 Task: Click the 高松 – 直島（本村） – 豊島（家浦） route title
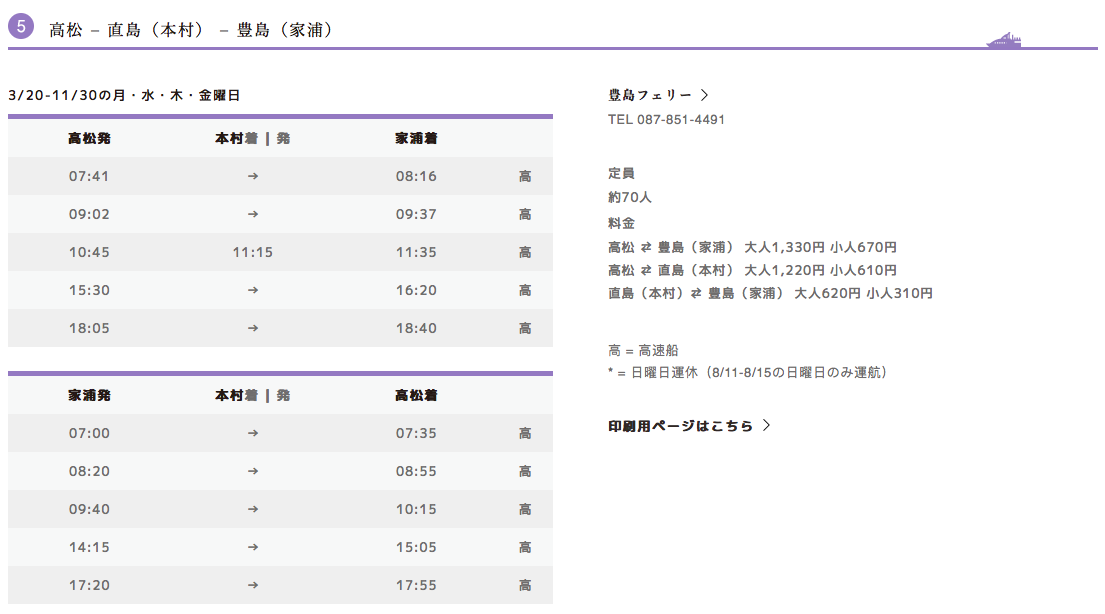pos(191,30)
